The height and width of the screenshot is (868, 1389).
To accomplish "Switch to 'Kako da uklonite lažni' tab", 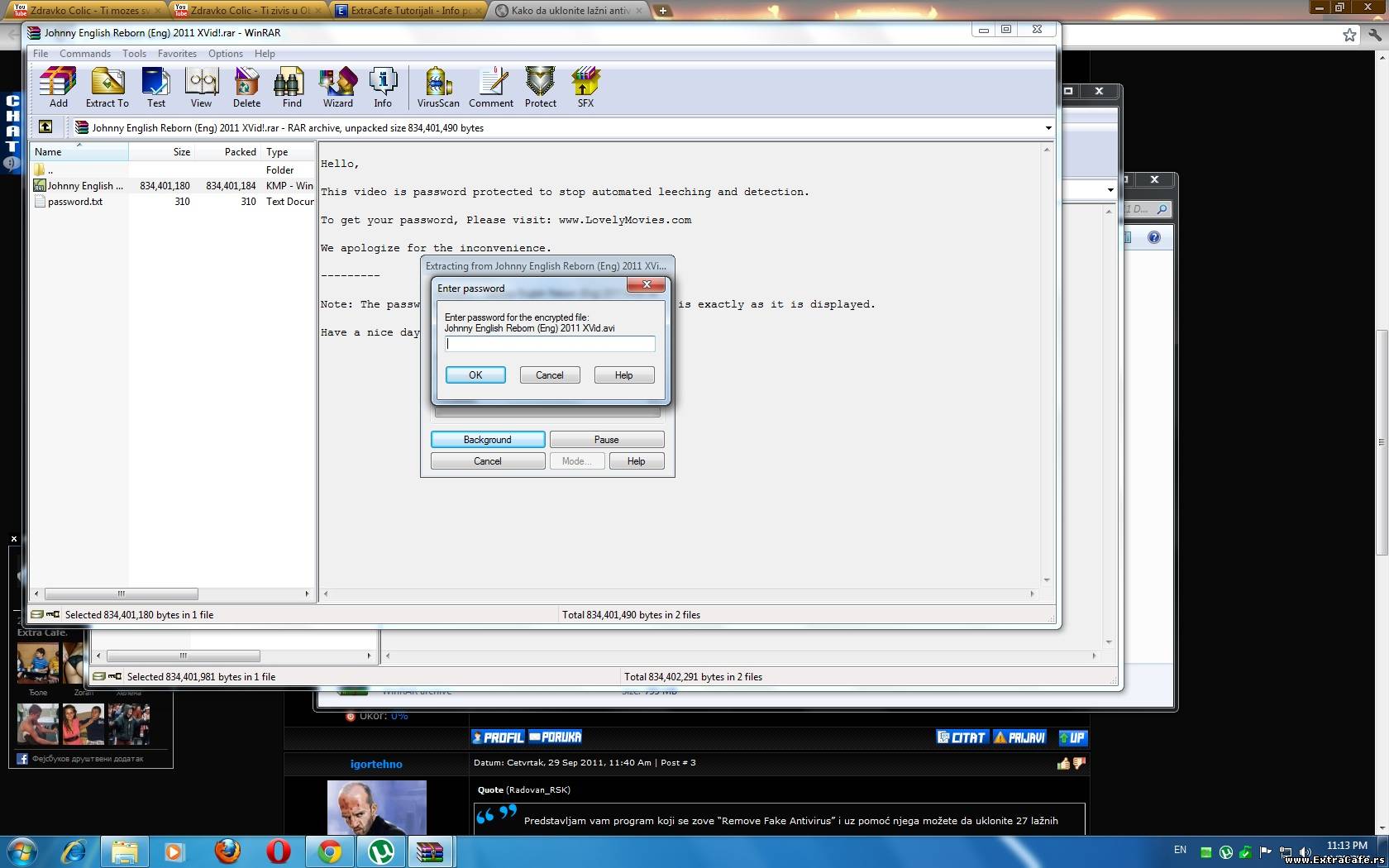I will pos(569,11).
